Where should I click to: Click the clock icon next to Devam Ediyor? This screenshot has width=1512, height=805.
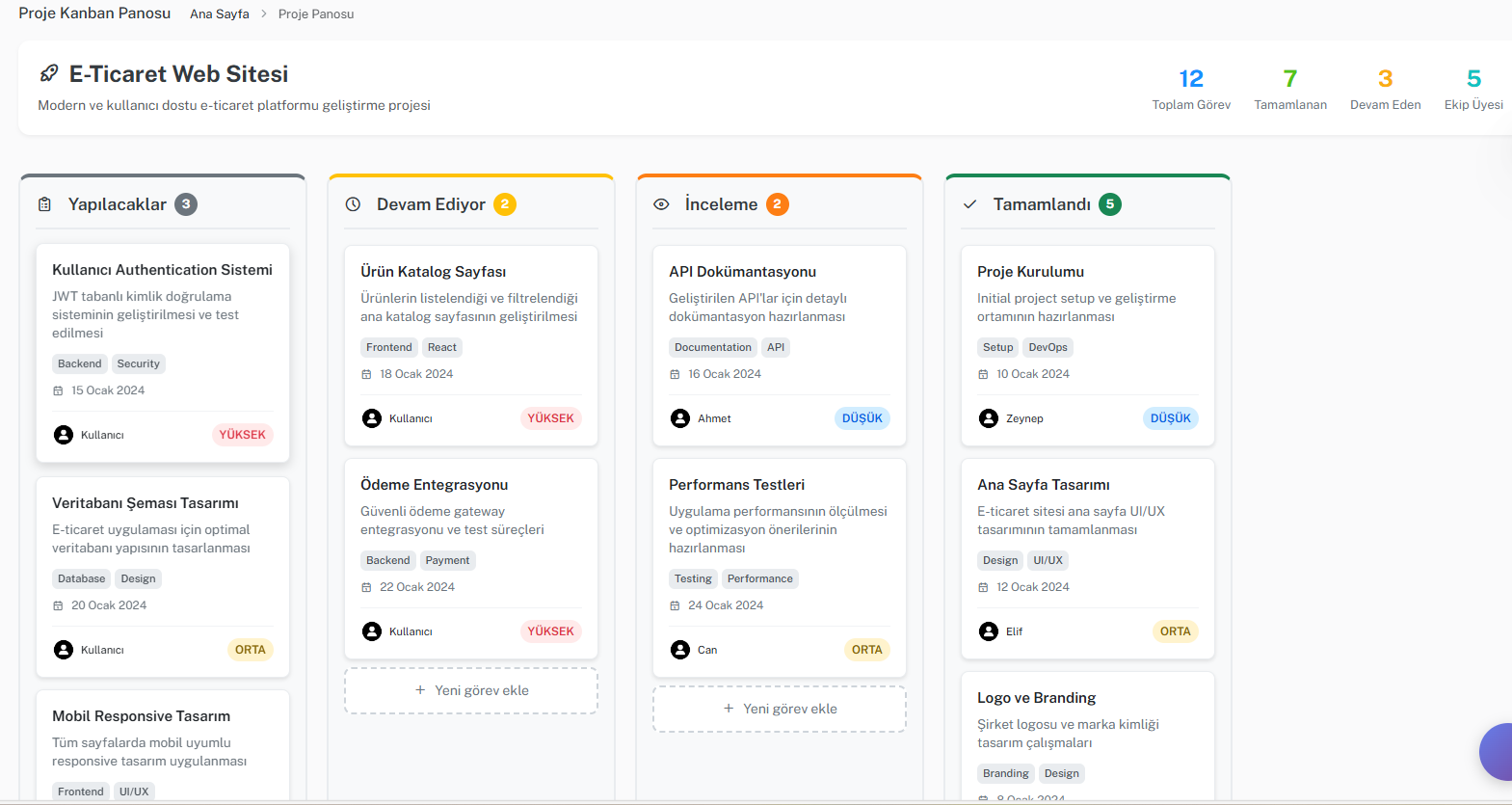point(353,204)
